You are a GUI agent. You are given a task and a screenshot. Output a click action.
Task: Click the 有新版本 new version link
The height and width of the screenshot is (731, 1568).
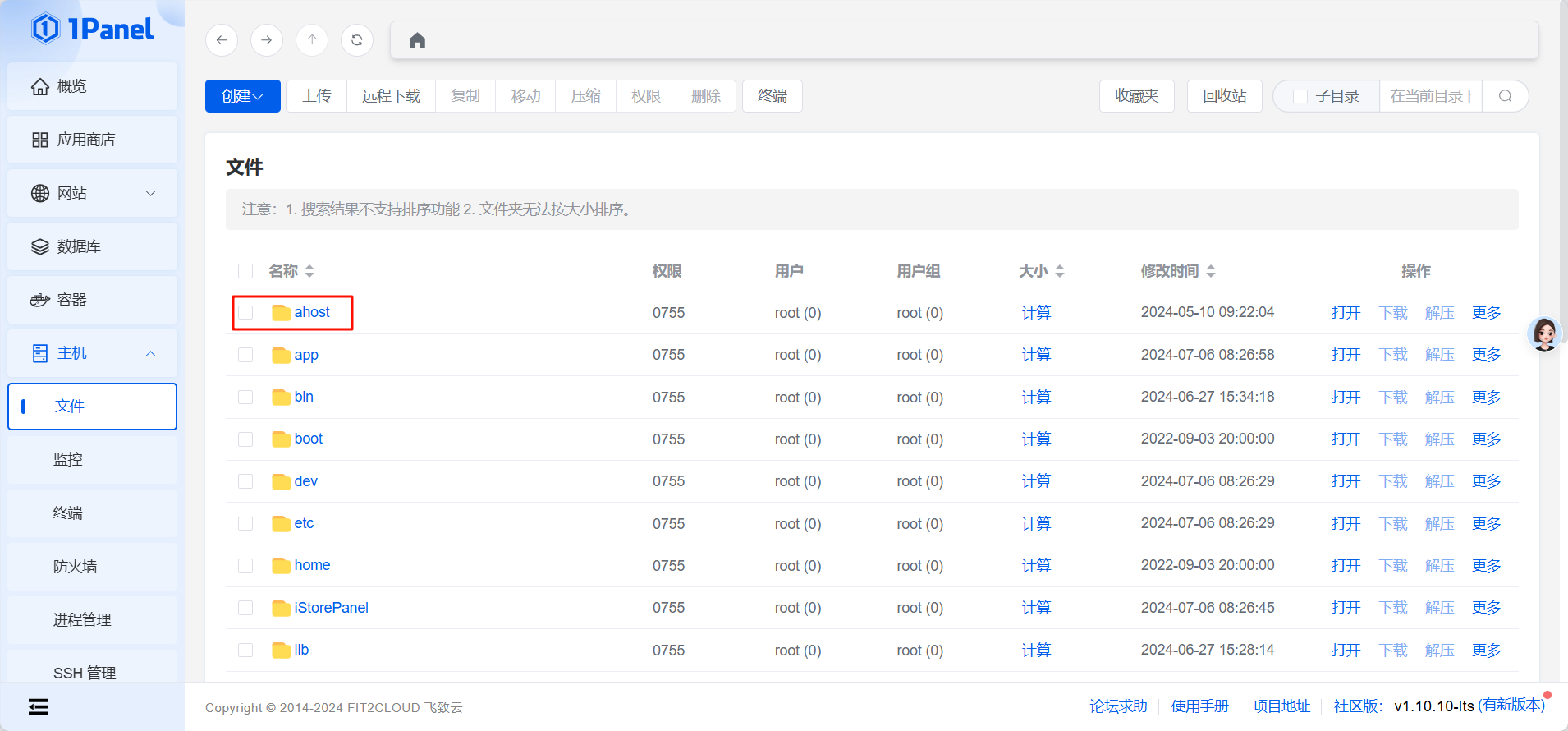click(x=1511, y=706)
